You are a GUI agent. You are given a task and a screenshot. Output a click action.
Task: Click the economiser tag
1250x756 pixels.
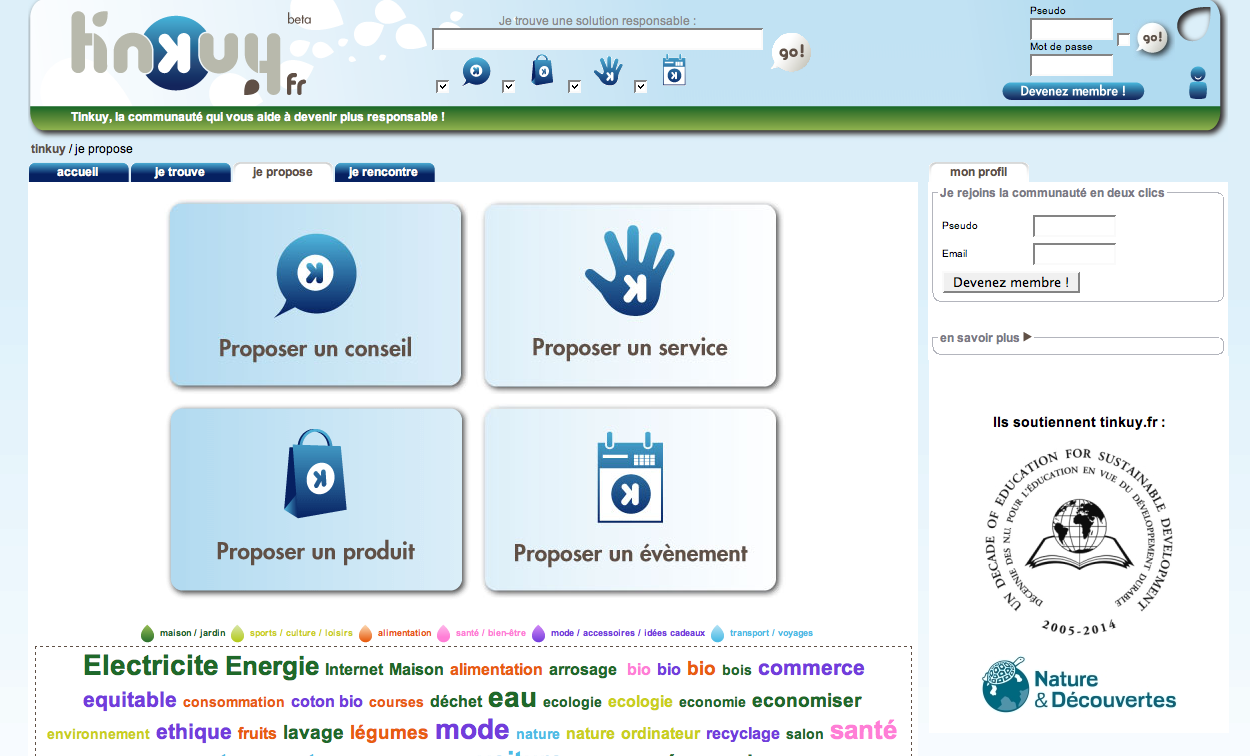point(806,700)
